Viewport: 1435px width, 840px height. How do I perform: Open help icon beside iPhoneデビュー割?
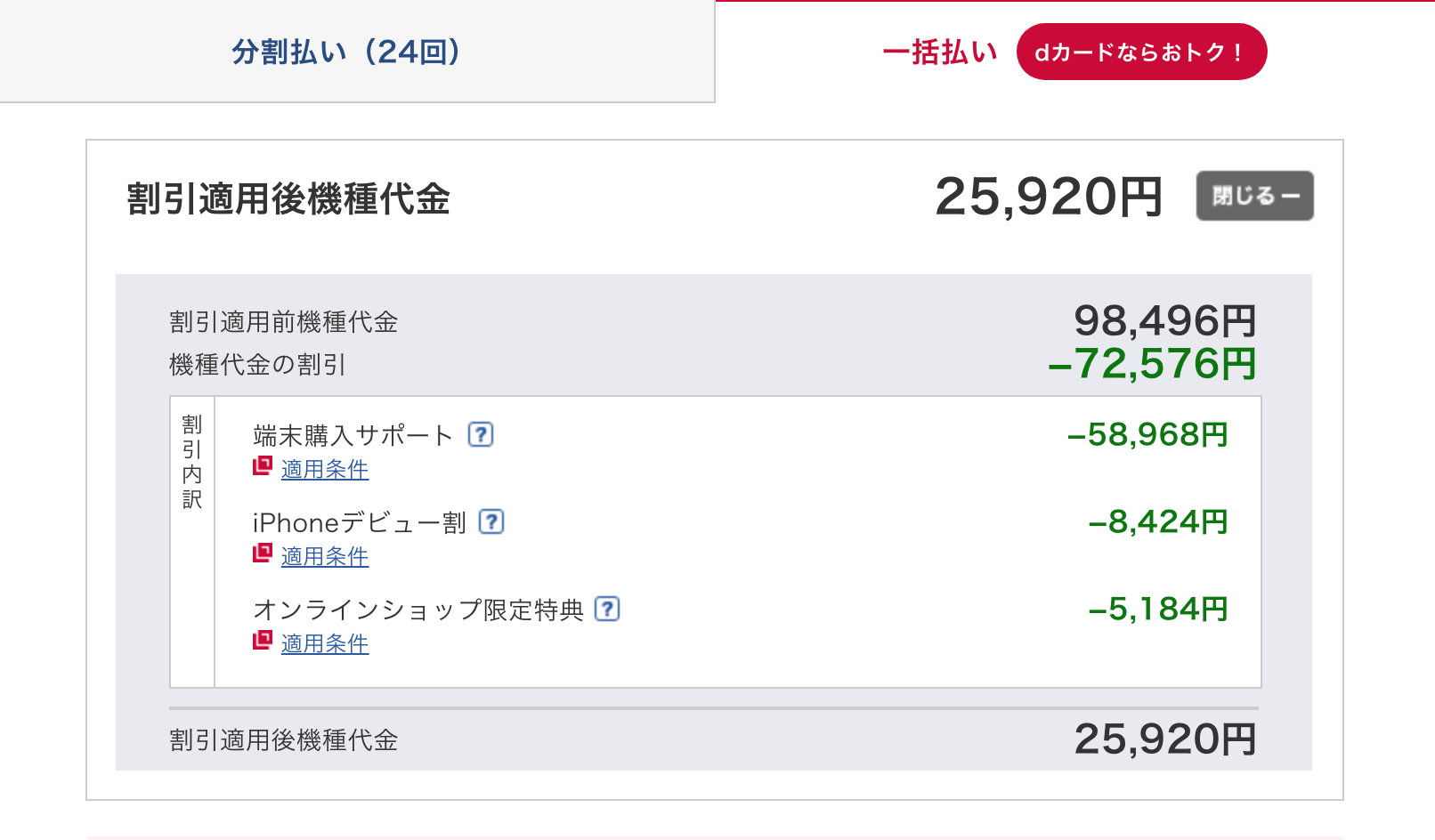click(x=491, y=521)
